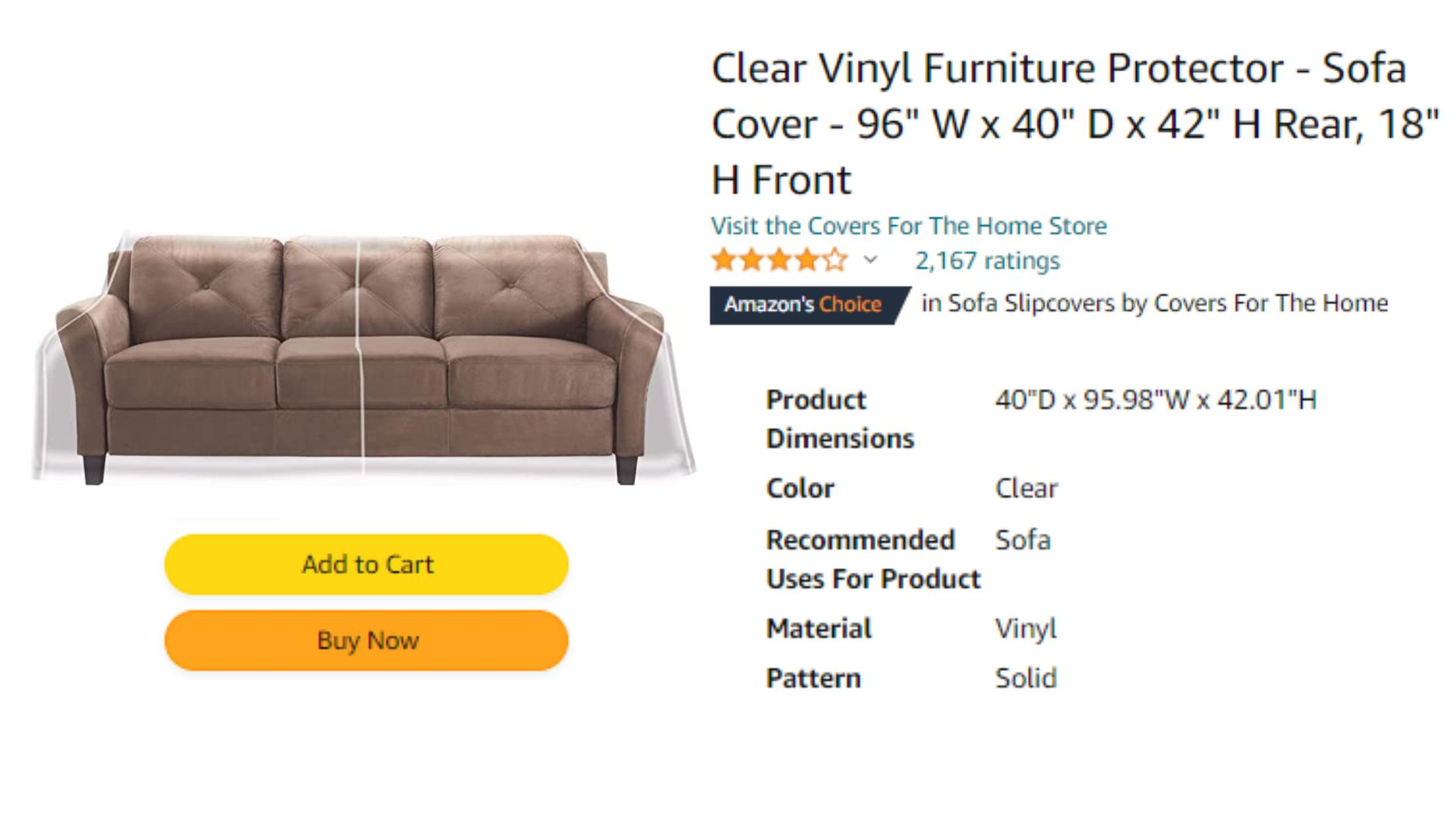Click the half-filled fourth star icon
Screen dimensions: 1456x819
(807, 260)
